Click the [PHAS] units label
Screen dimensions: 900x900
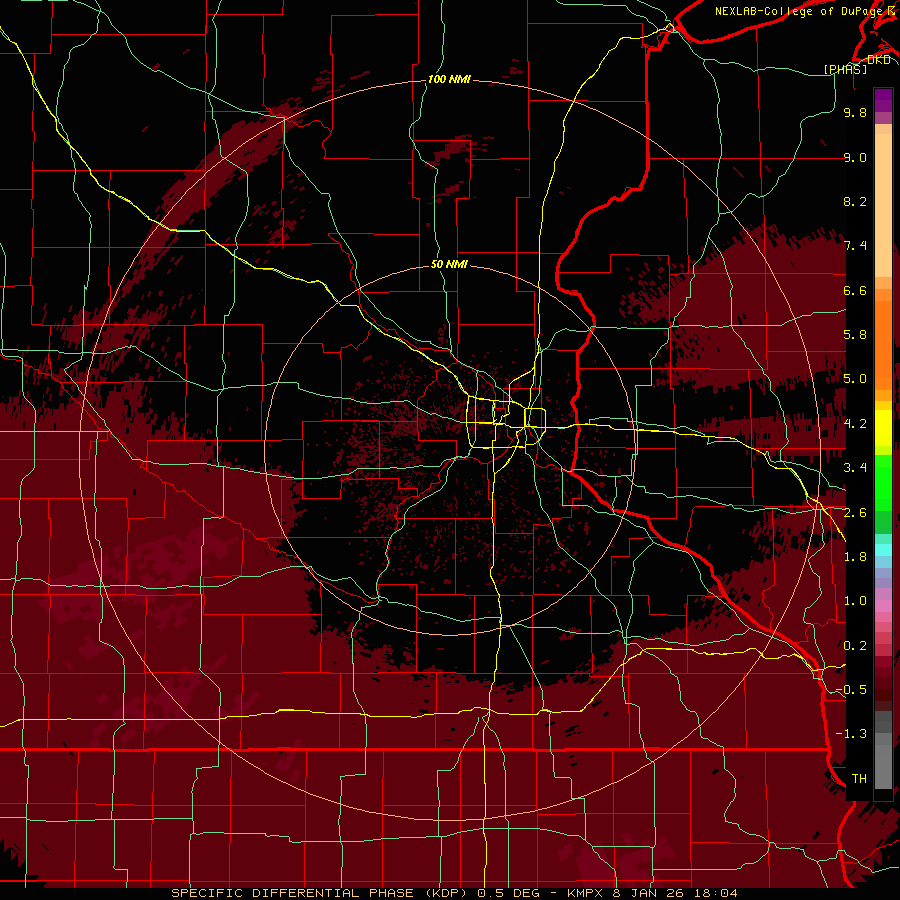[x=845, y=69]
